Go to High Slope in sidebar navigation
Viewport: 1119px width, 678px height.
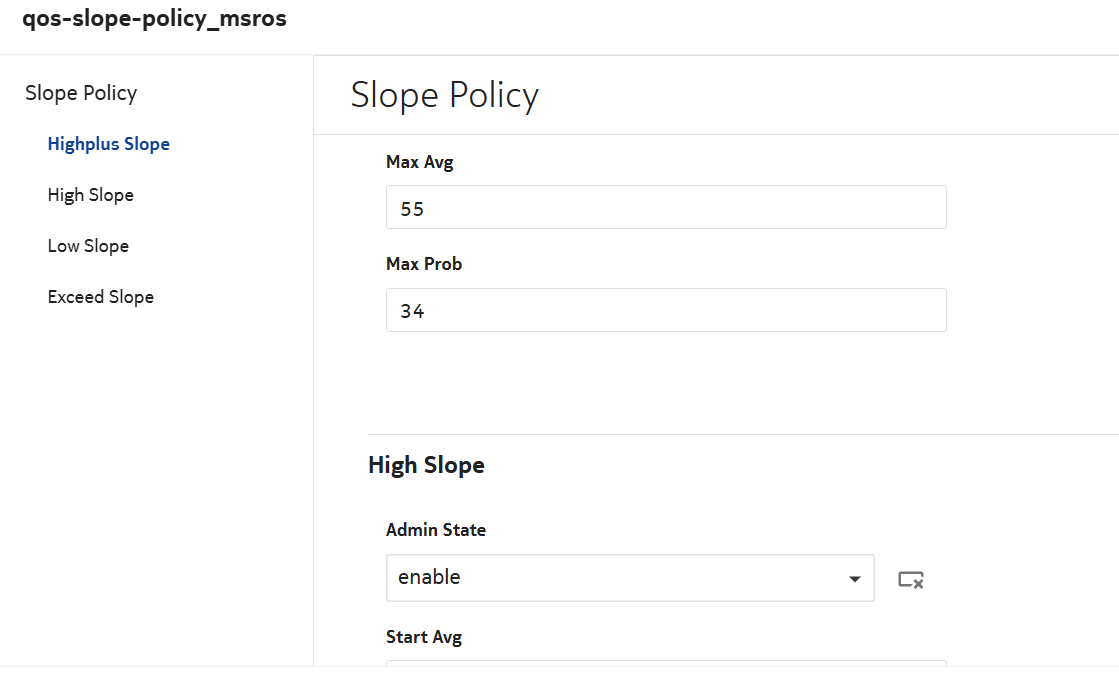(91, 195)
